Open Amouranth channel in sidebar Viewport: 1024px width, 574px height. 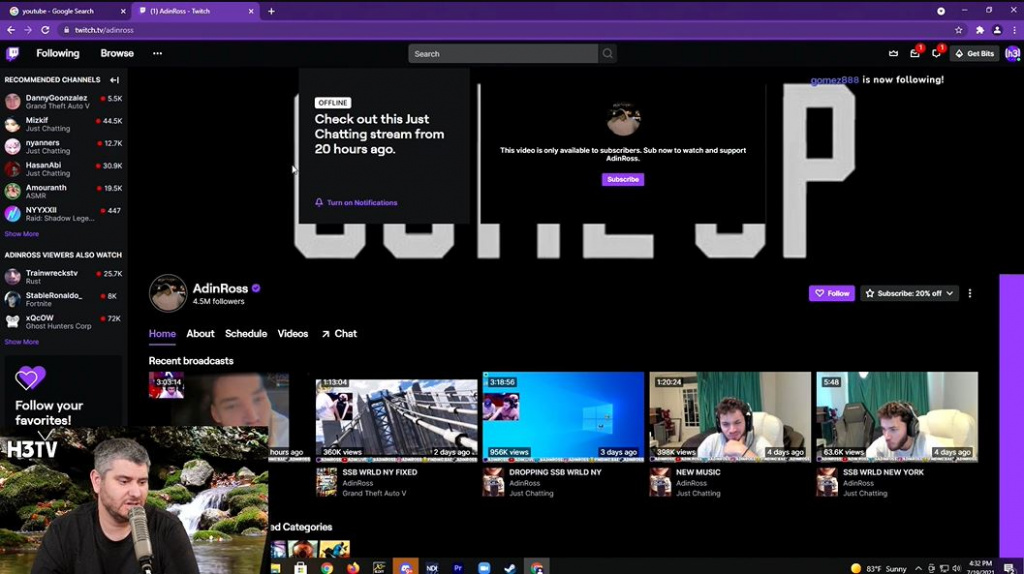(x=63, y=191)
